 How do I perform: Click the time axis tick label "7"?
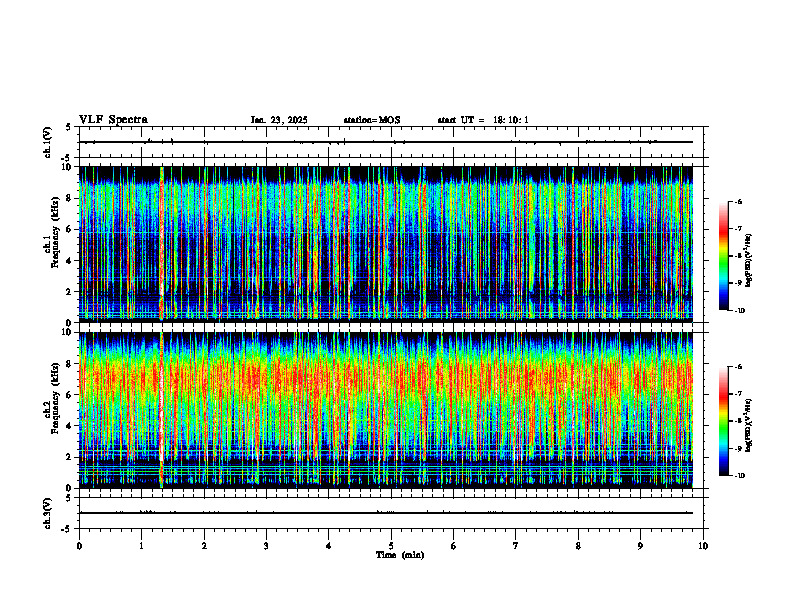click(516, 546)
